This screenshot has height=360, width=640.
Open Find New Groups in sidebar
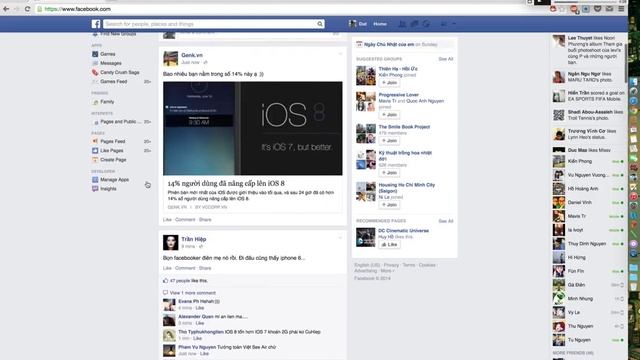click(x=118, y=34)
